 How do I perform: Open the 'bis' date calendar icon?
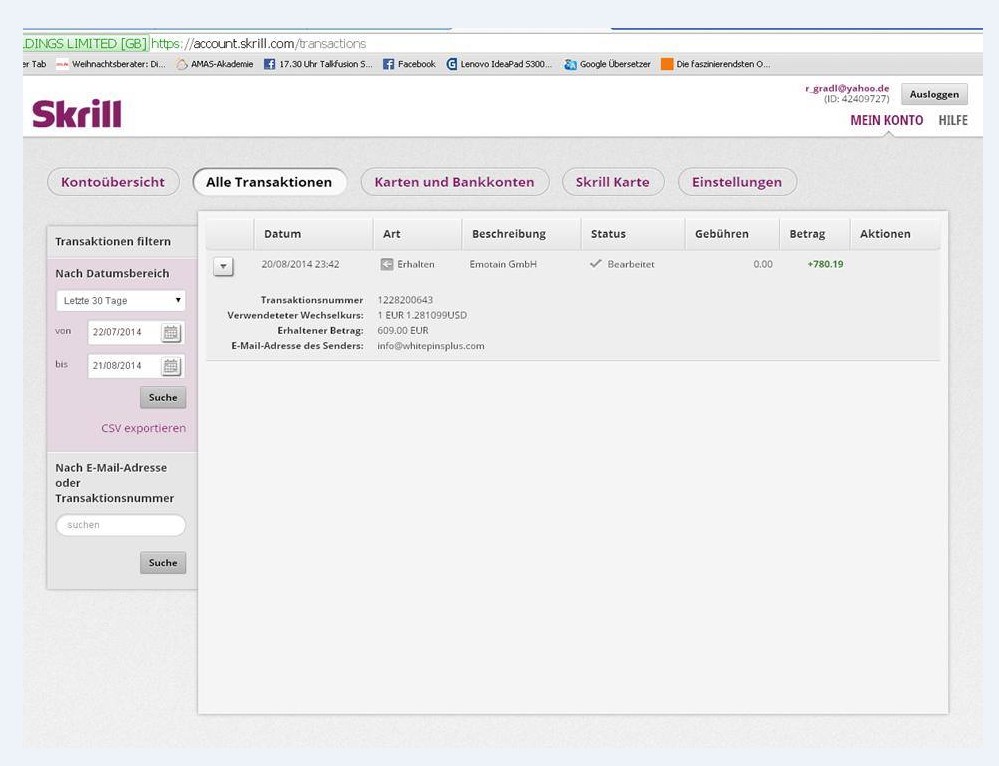[x=171, y=366]
